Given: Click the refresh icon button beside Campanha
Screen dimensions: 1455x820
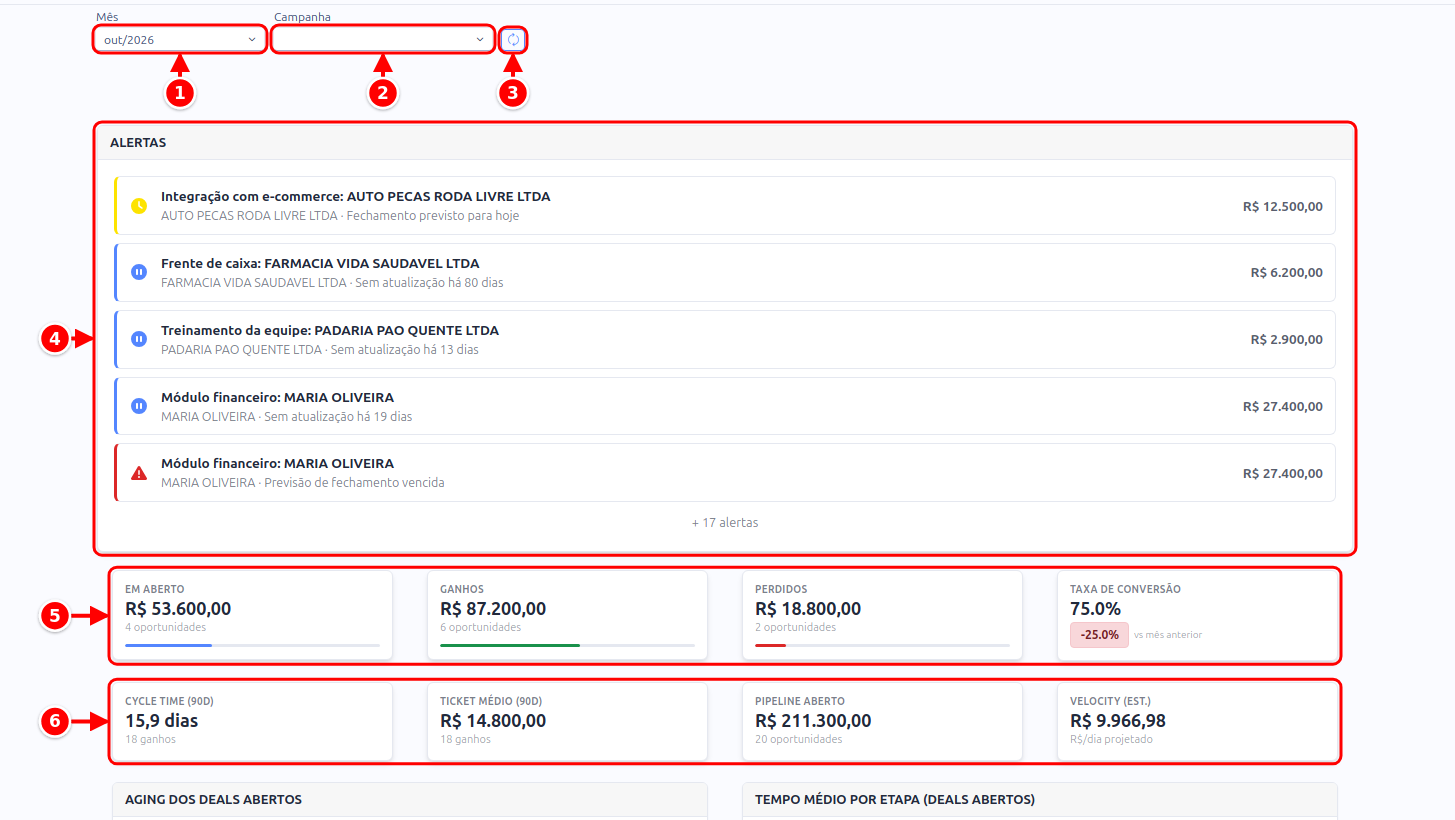Looking at the screenshot, I should tap(513, 40).
